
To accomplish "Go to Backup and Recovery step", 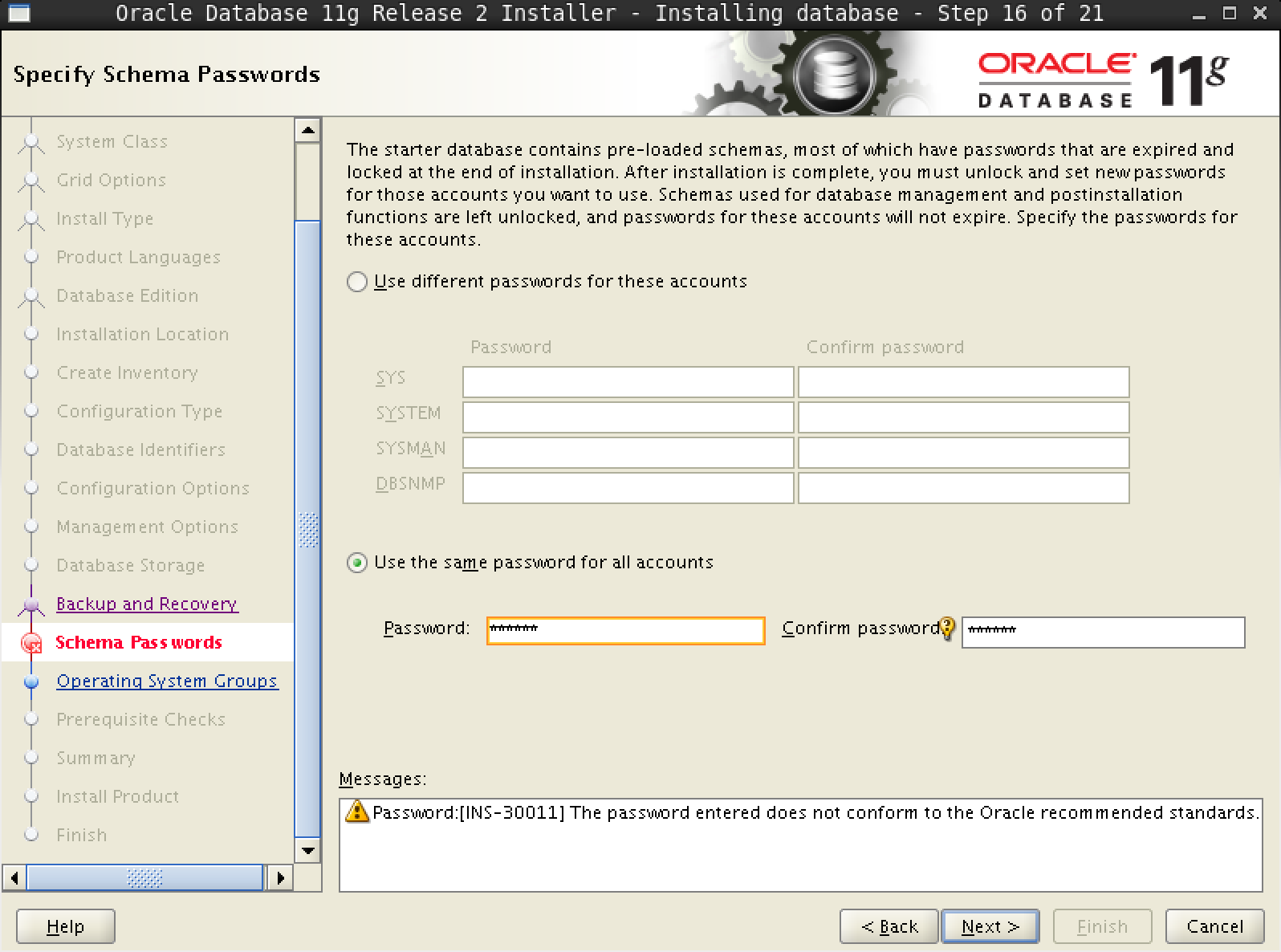I will 147,604.
